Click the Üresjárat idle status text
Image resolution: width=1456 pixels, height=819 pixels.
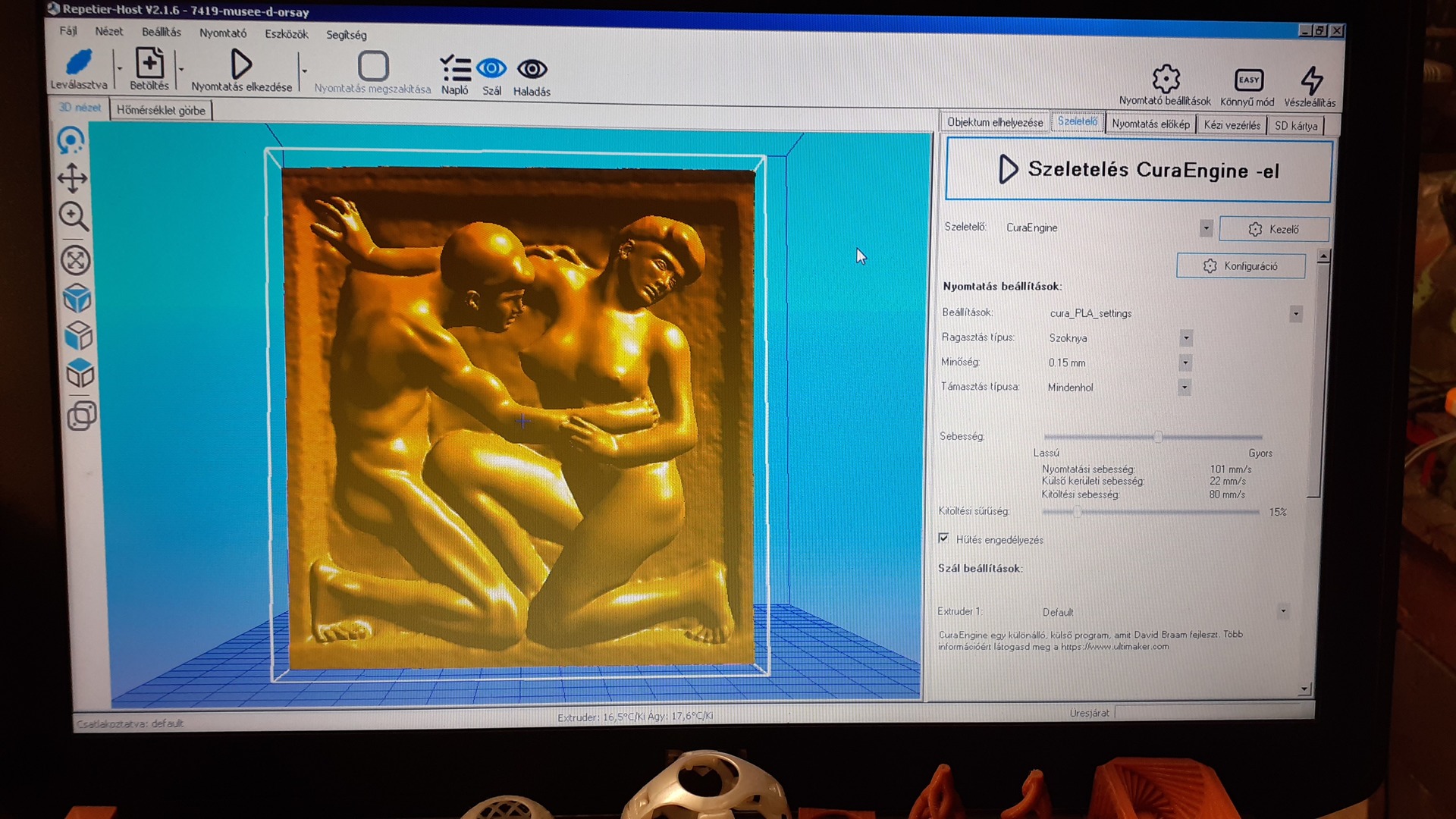pos(1089,713)
